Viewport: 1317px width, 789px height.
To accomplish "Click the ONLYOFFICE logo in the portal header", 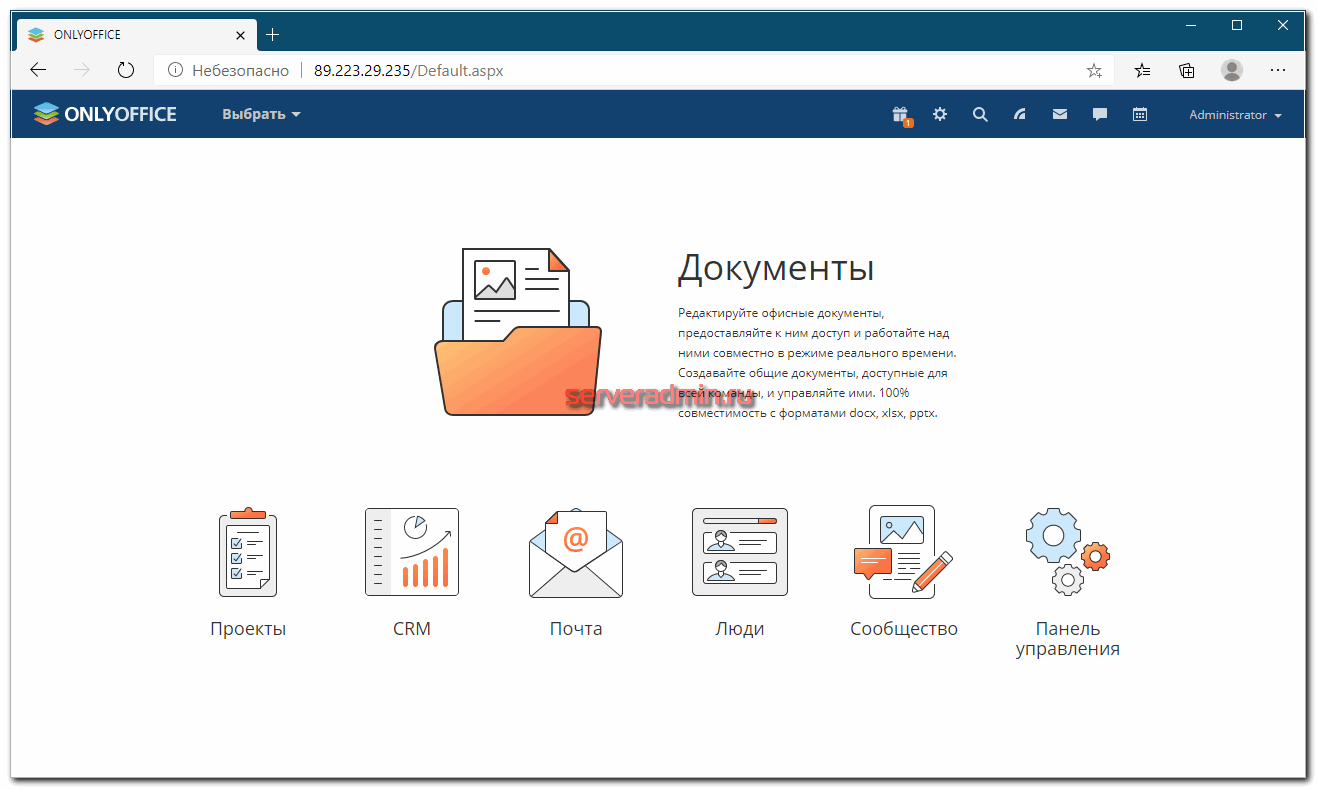I will 105,114.
